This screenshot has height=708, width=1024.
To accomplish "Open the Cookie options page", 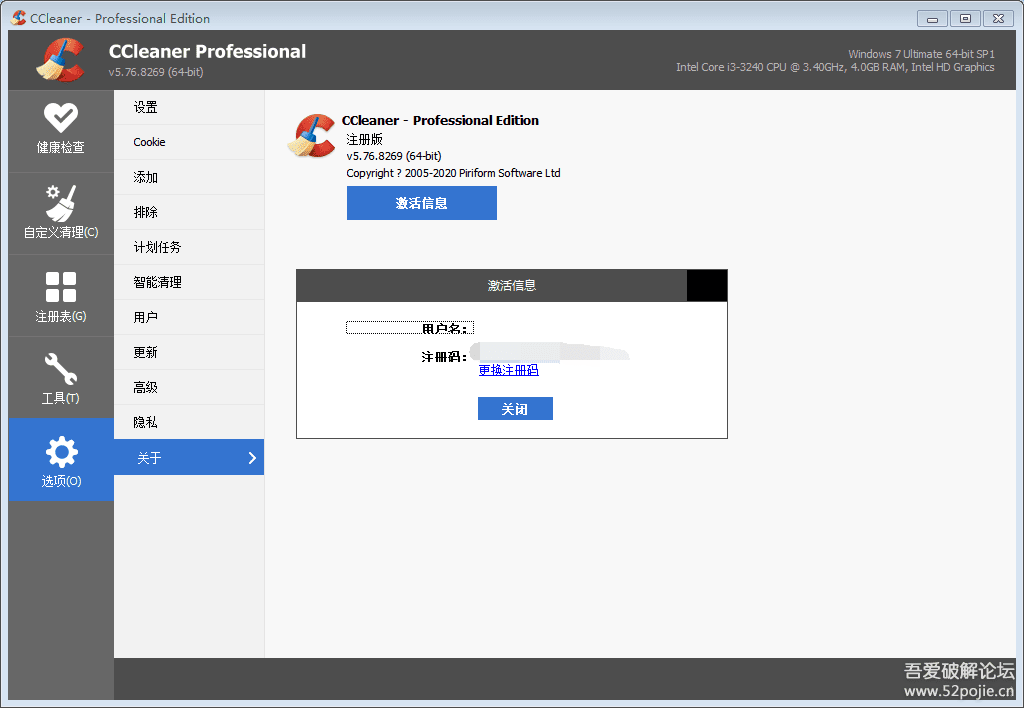I will (189, 142).
